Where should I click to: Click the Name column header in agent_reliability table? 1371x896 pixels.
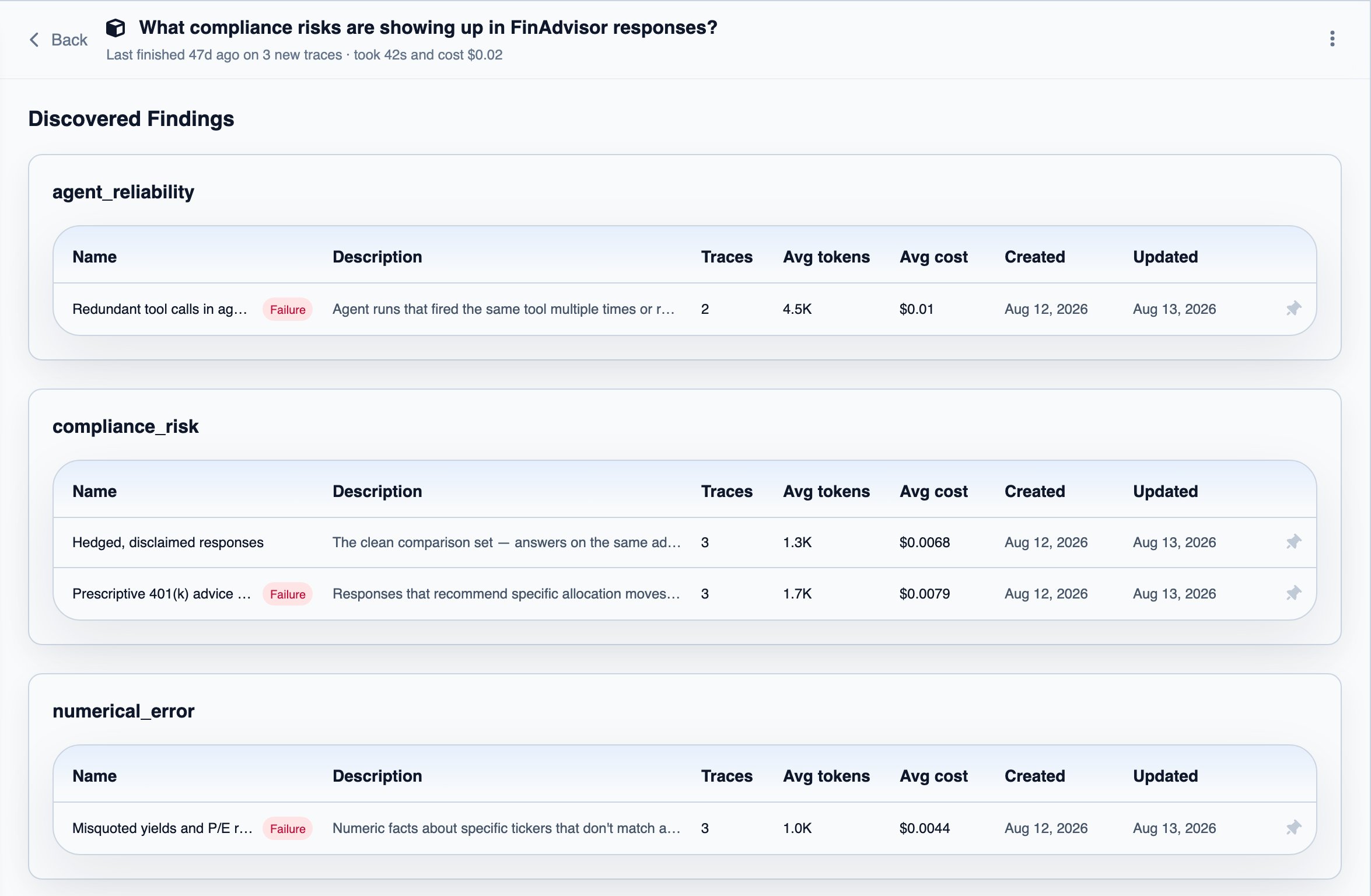coord(95,257)
